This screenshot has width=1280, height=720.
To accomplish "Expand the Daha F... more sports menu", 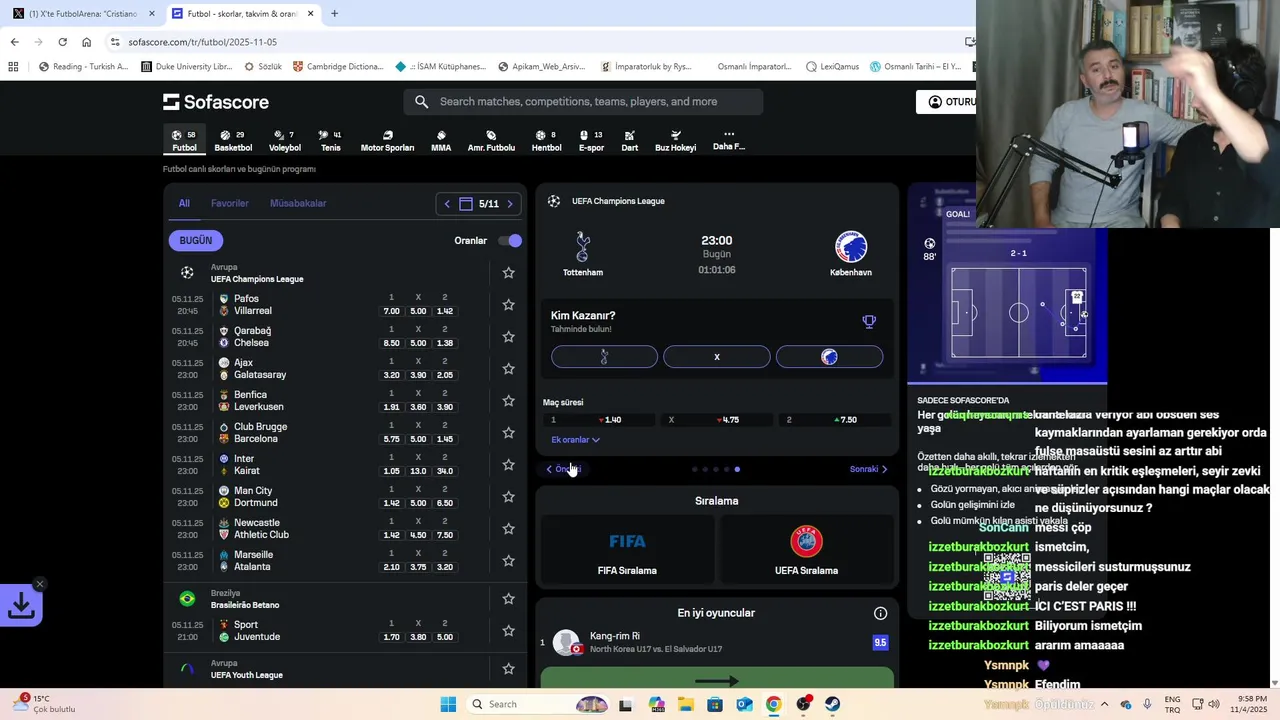I will point(728,140).
